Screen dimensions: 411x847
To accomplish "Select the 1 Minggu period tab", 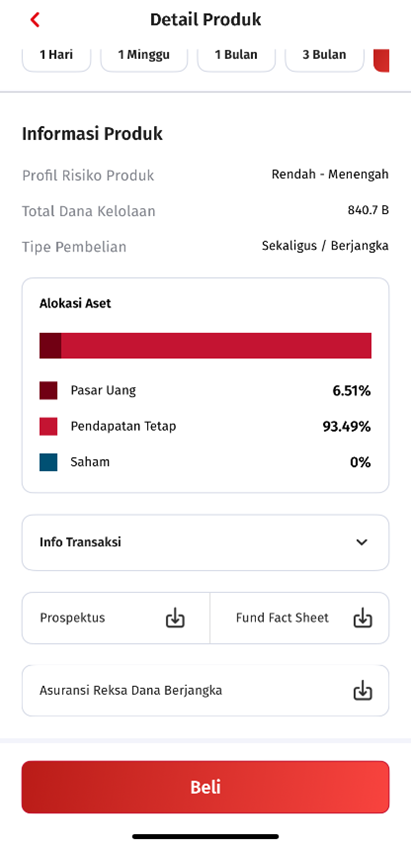I will (x=144, y=55).
